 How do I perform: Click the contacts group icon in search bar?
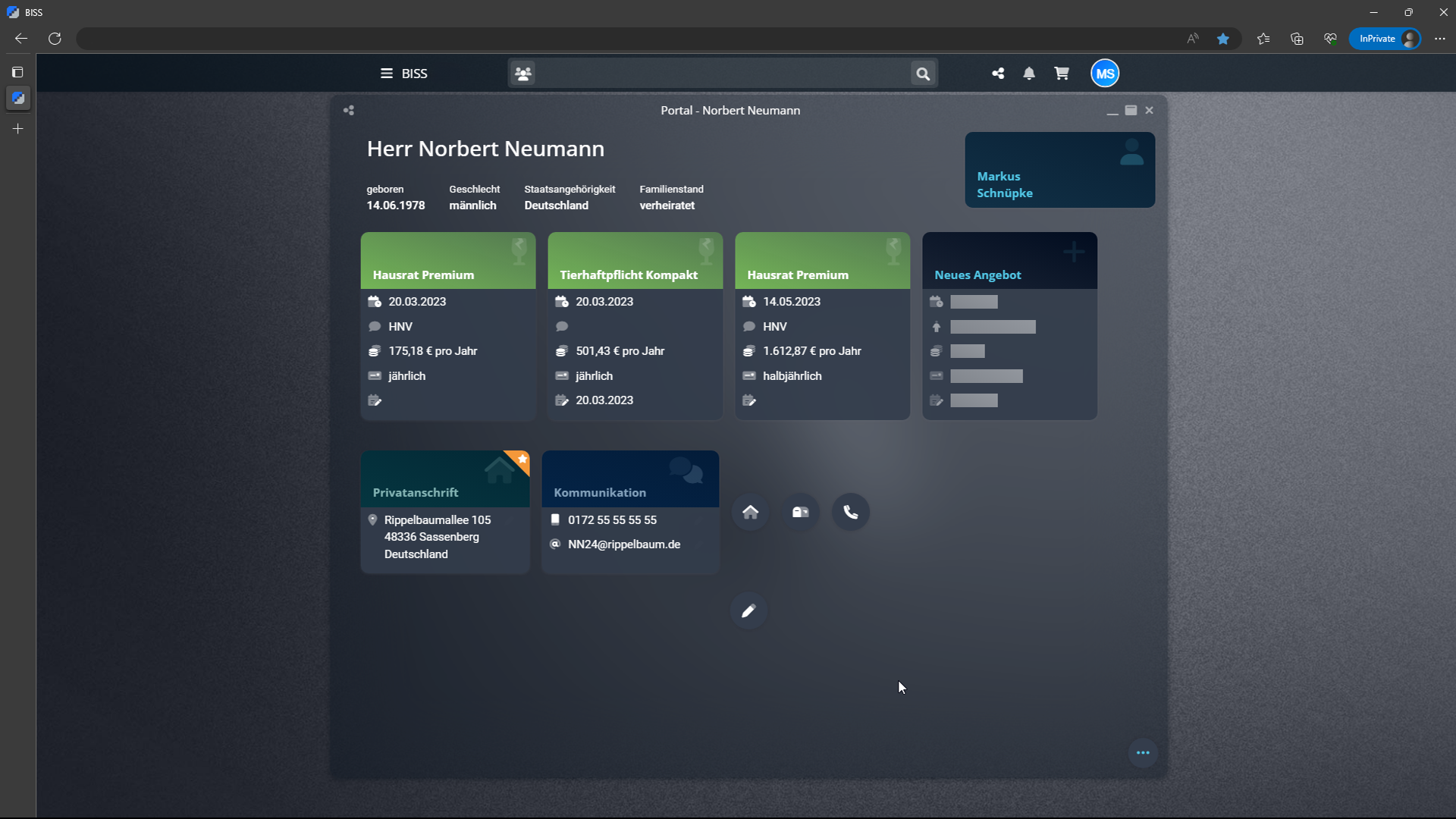522,74
